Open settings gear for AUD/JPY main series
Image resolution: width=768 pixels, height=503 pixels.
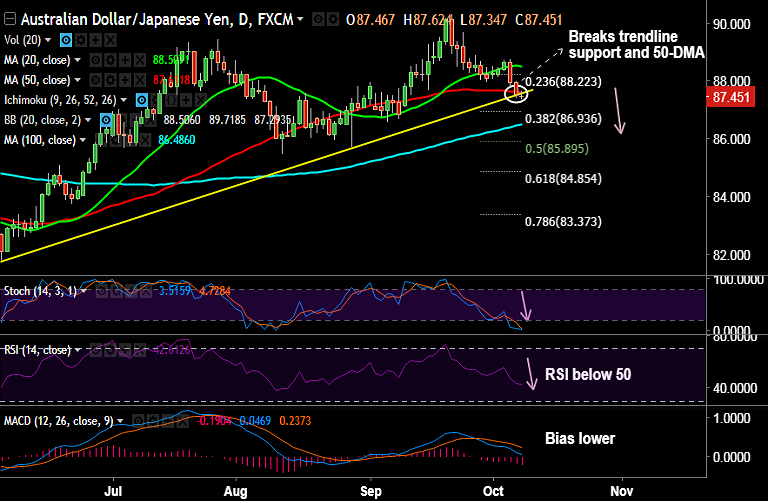click(x=333, y=20)
